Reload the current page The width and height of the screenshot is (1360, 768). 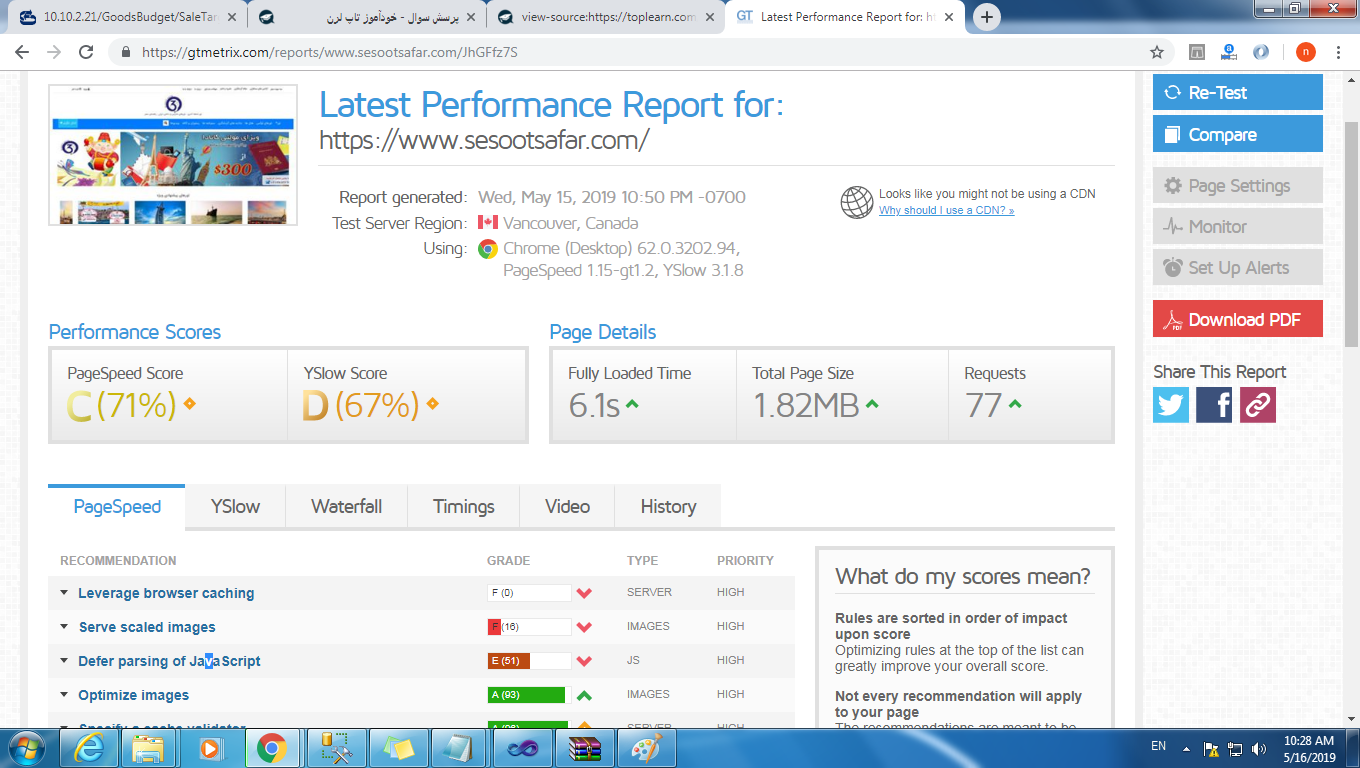[86, 52]
